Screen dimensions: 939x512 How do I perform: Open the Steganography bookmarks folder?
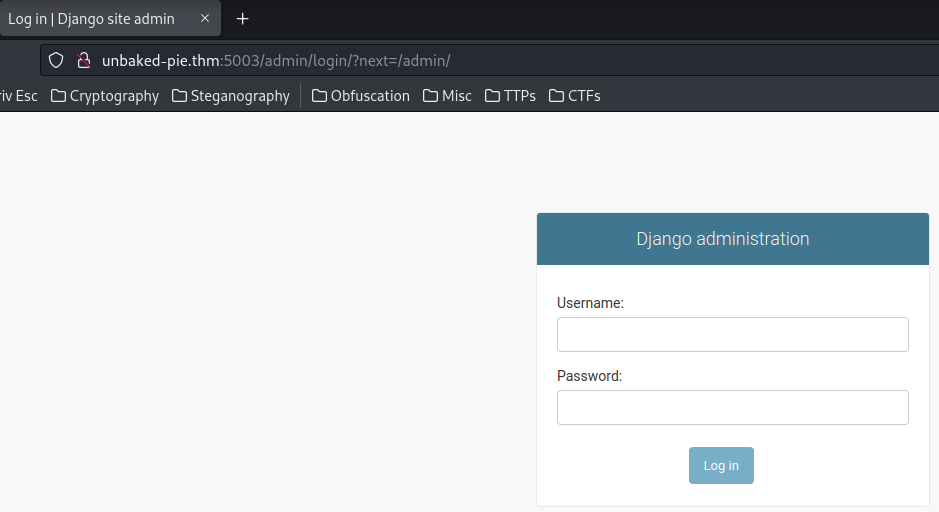coord(231,96)
